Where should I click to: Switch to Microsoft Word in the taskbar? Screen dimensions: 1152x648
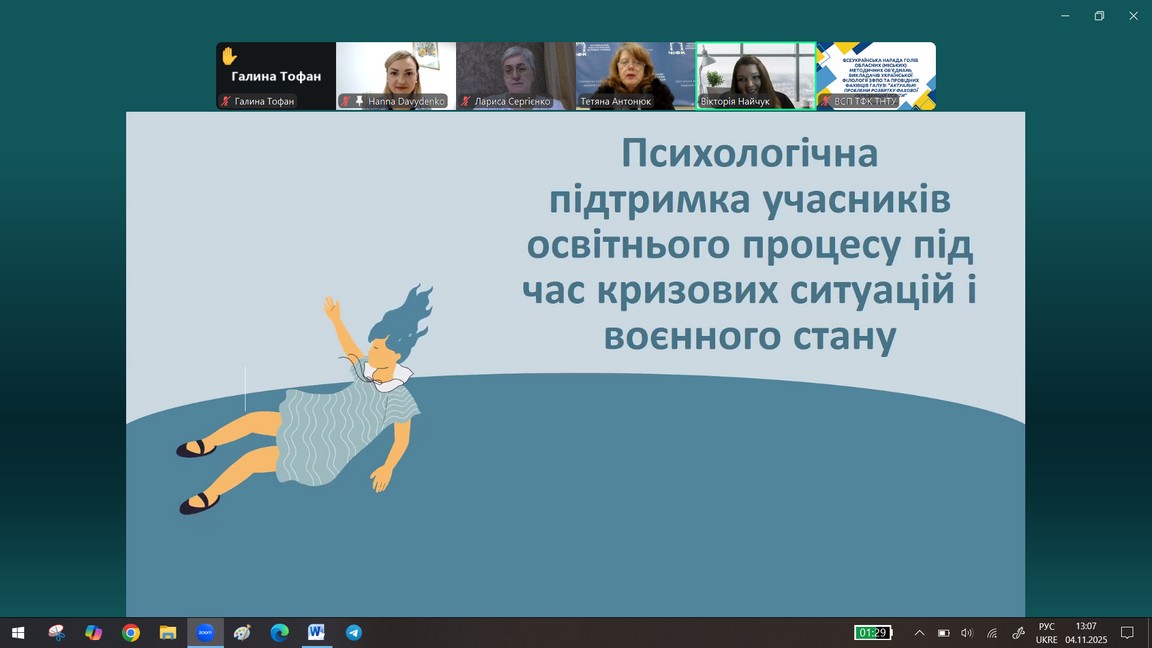pyautogui.click(x=316, y=632)
